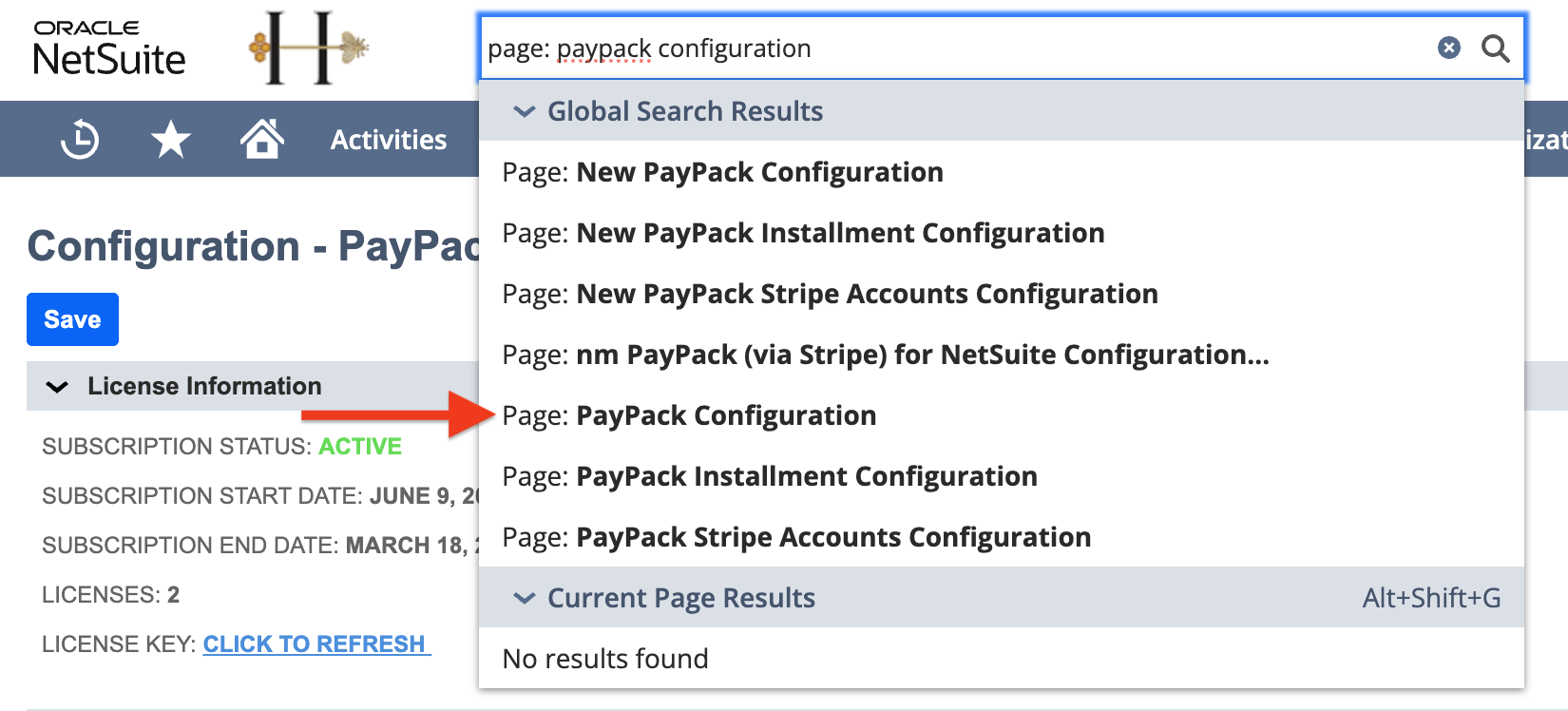The image size is (1568, 711).
Task: Click the Oracle NetSuite logo
Action: (108, 49)
